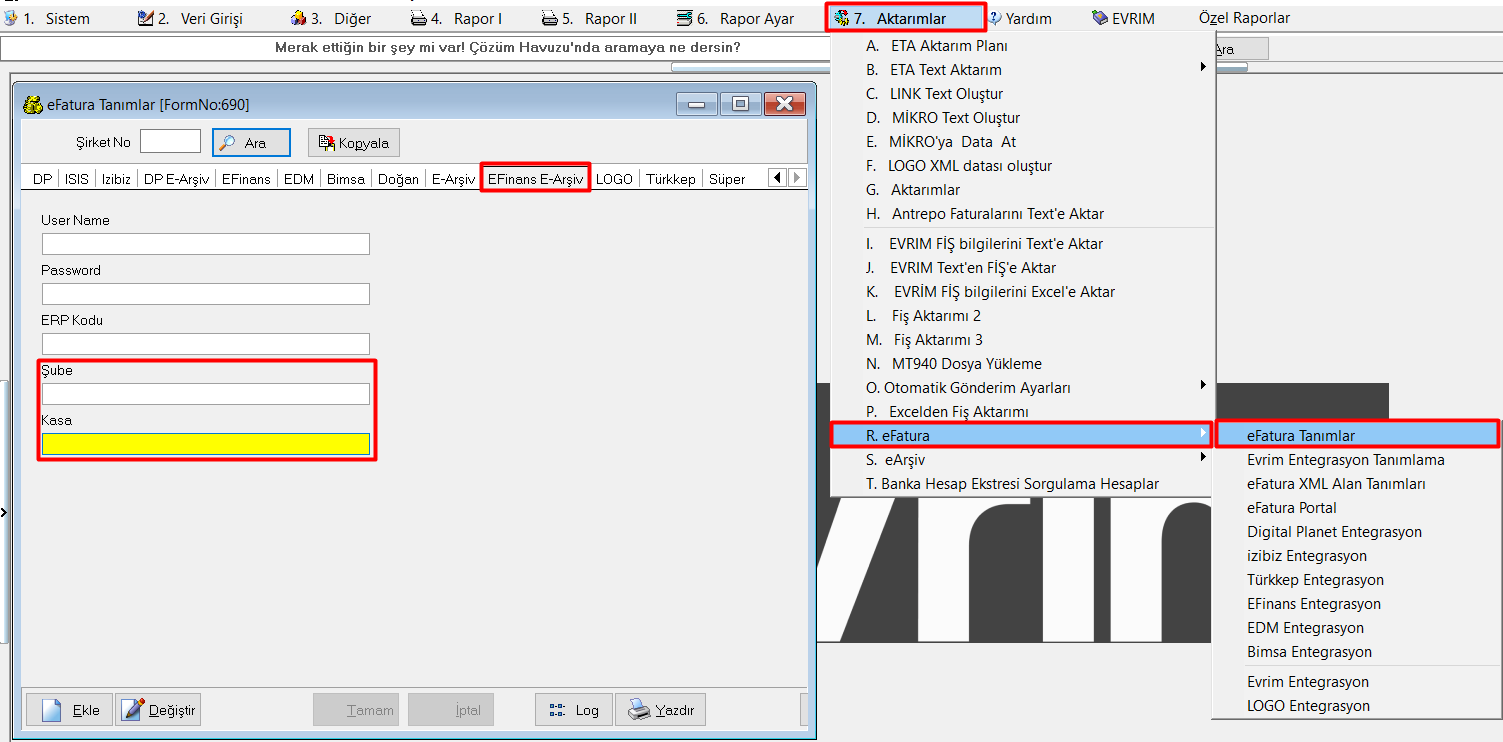
Task: Open the 5. Rapor II menu
Action: [588, 18]
